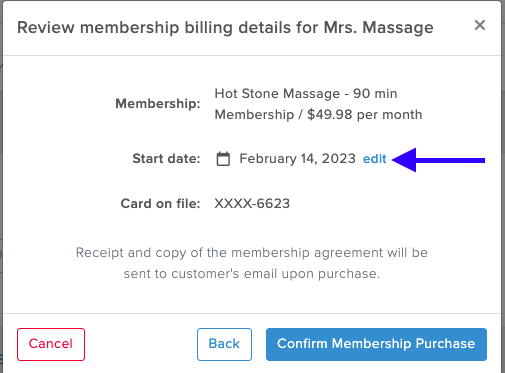Confirm the membership purchase

(x=376, y=344)
